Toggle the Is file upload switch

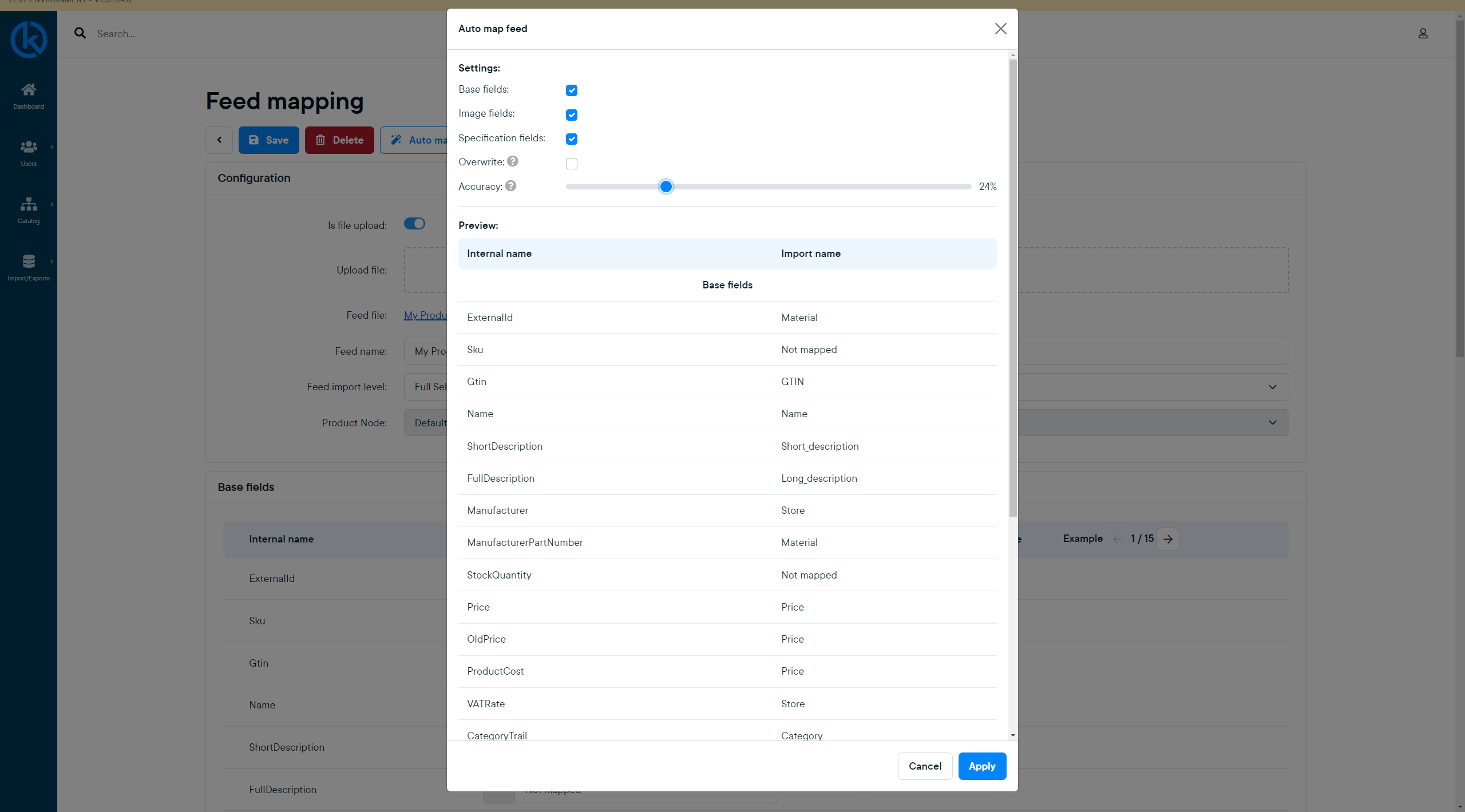click(x=414, y=224)
